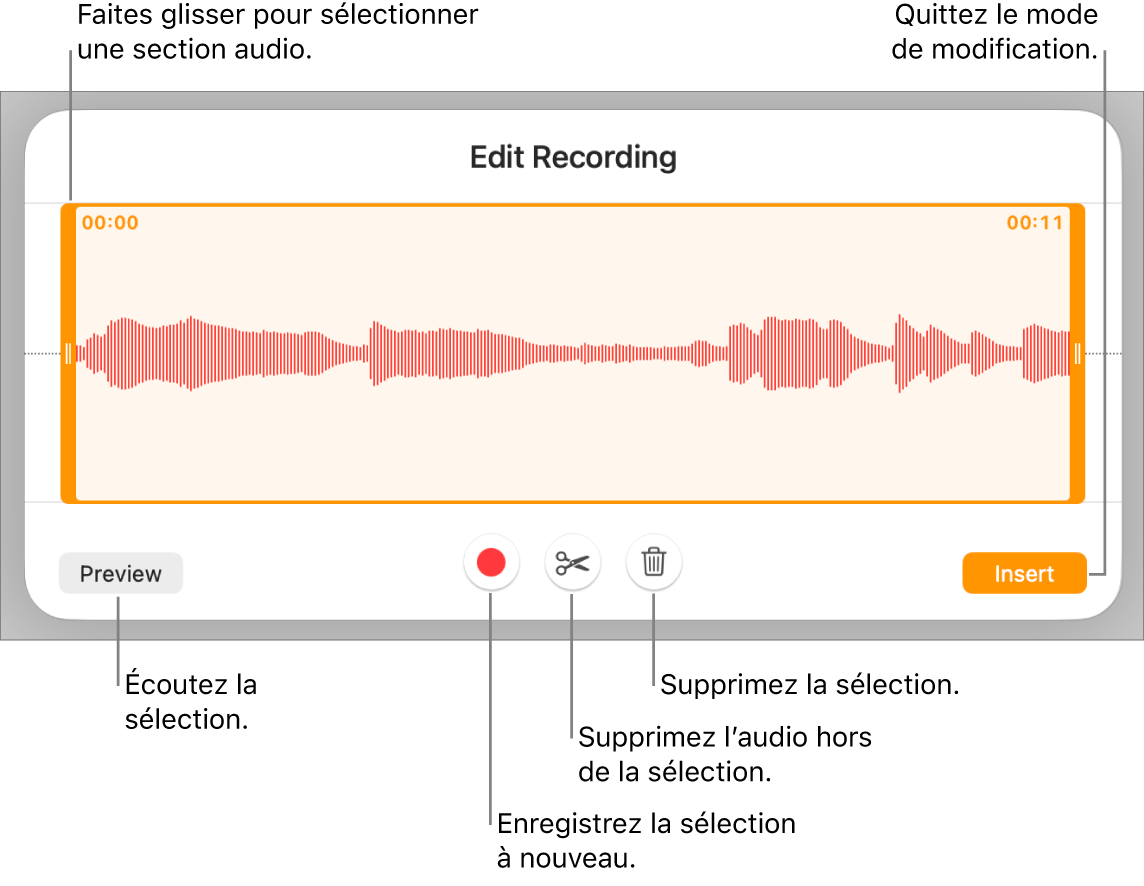The width and height of the screenshot is (1144, 886).
Task: Click the trash Delete icon to remove selection
Action: (654, 562)
